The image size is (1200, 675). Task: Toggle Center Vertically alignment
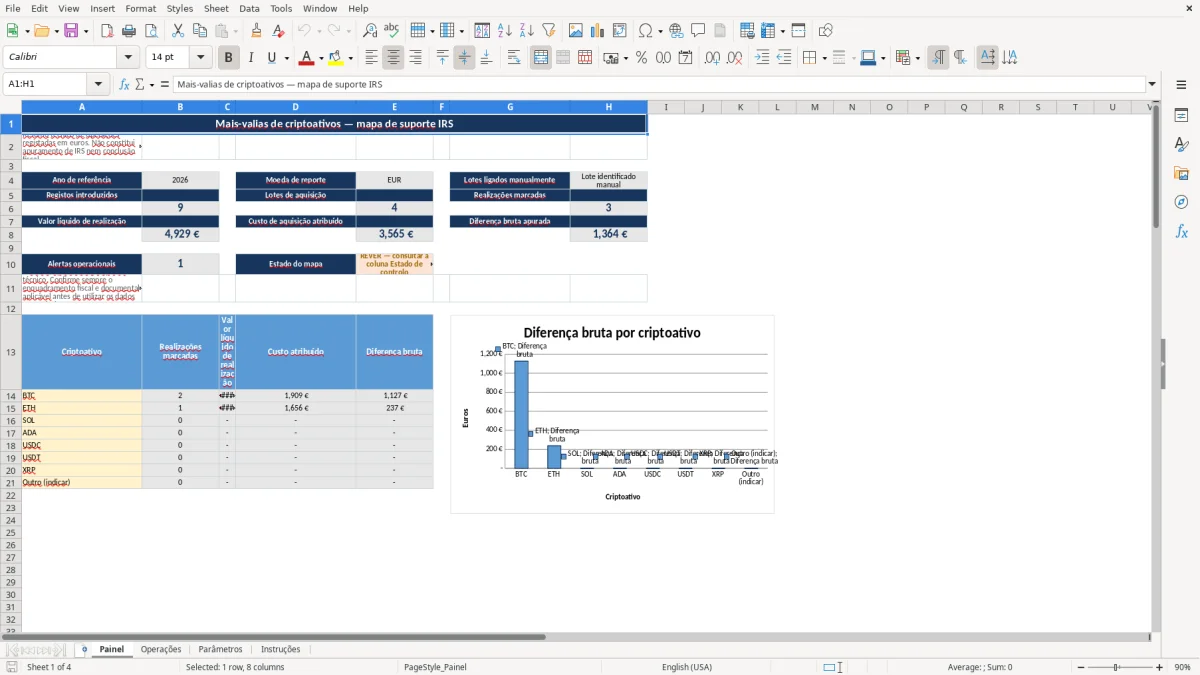tap(464, 58)
